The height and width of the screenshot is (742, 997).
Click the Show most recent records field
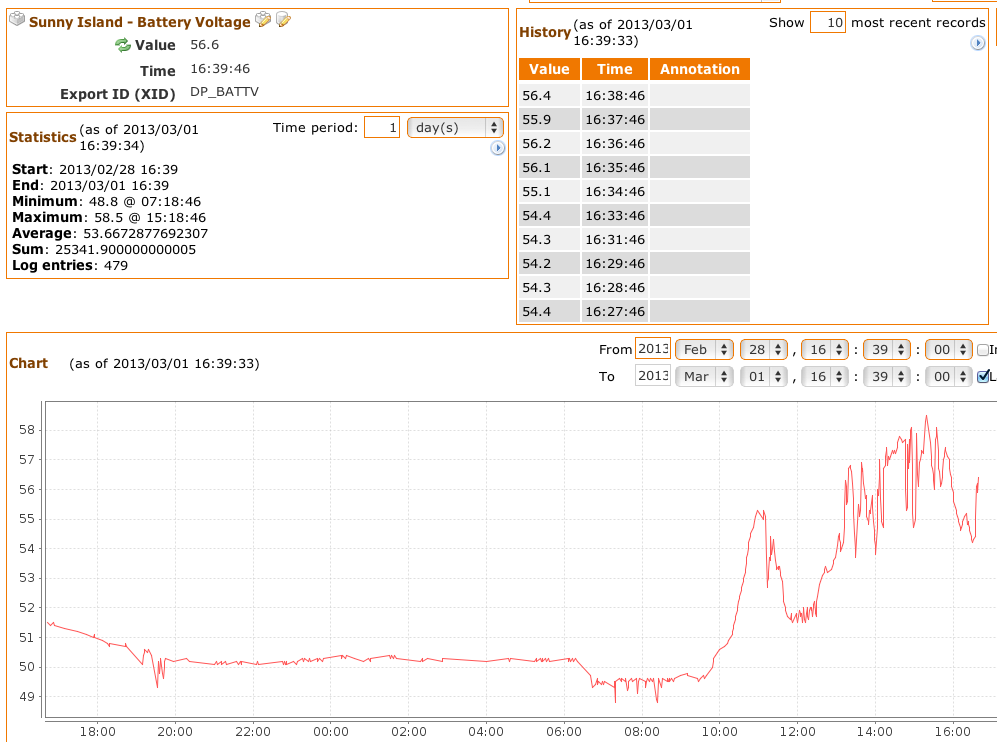tap(828, 23)
